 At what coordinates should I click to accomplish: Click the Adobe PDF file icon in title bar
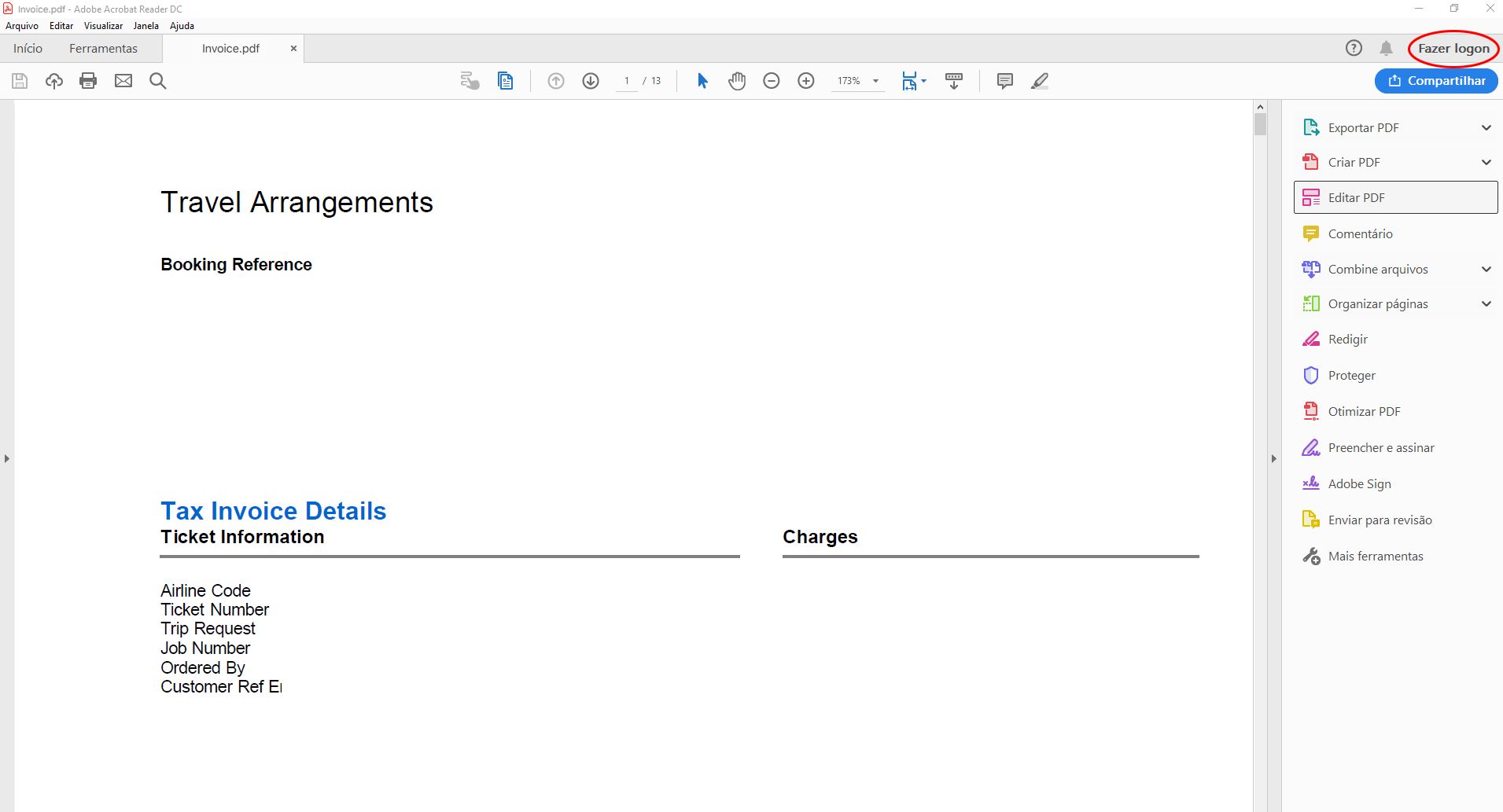[x=8, y=9]
